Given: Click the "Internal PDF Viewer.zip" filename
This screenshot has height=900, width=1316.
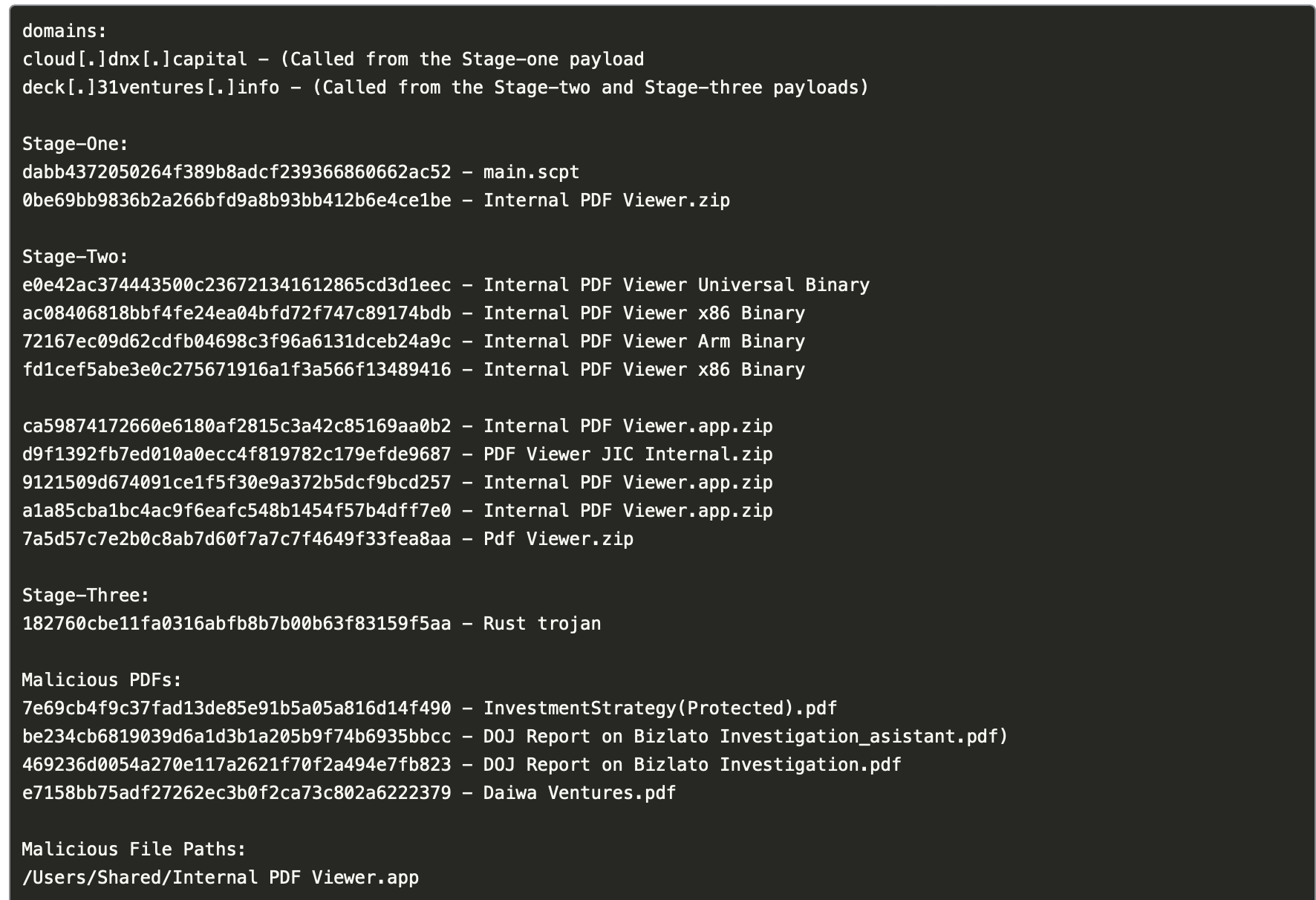Looking at the screenshot, I should (x=606, y=200).
